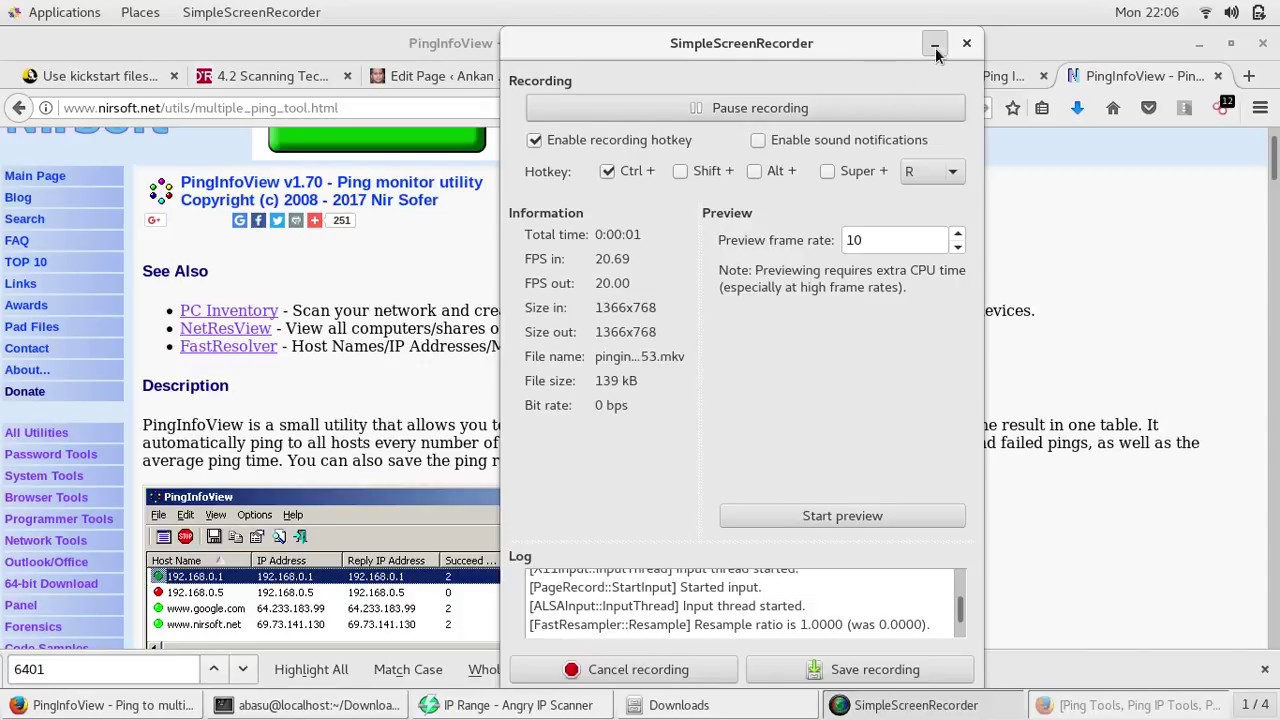Open extension icon with 12 badge
The width and height of the screenshot is (1280, 720).
1222,107
